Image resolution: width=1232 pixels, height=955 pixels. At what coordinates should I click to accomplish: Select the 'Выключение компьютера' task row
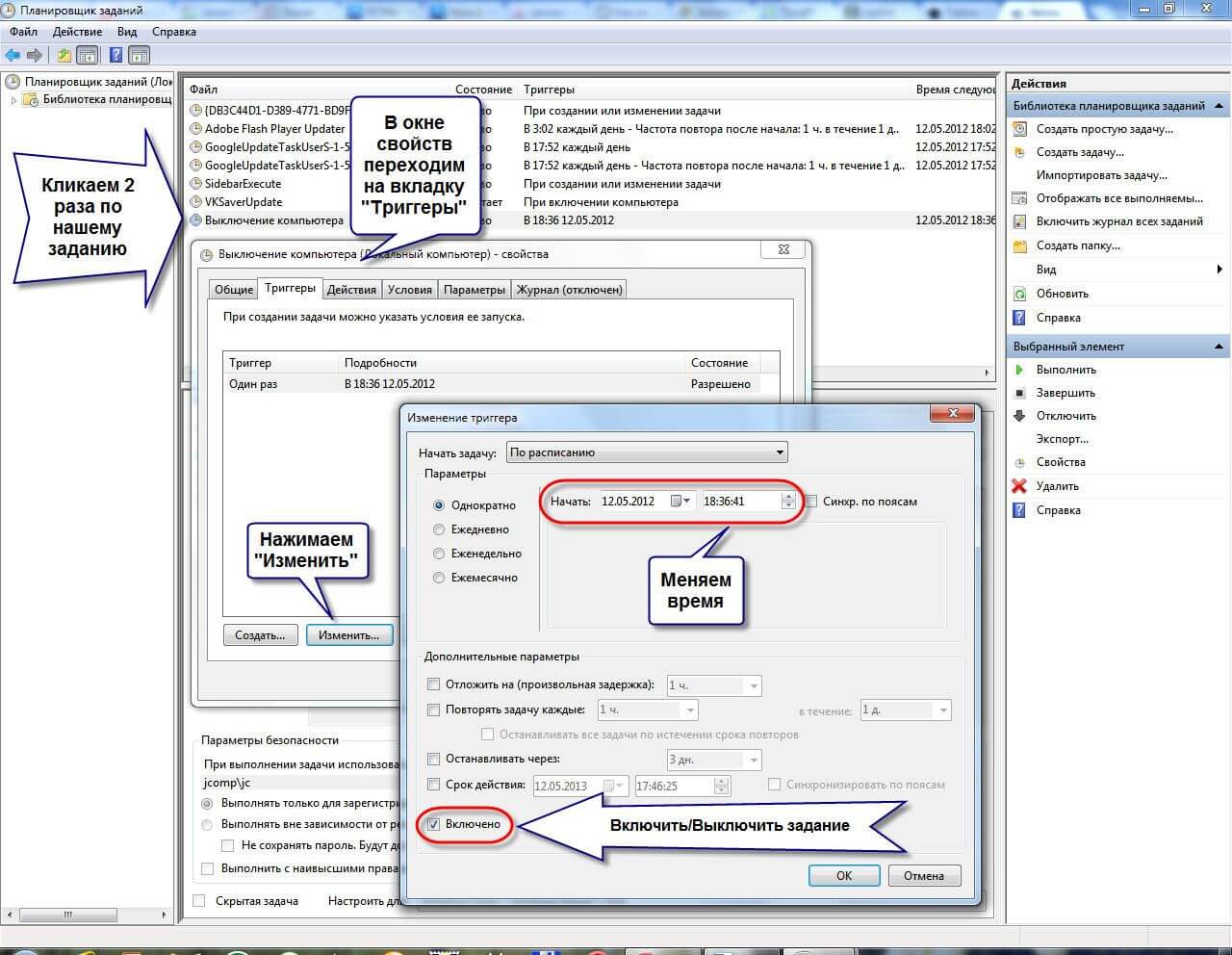(591, 220)
